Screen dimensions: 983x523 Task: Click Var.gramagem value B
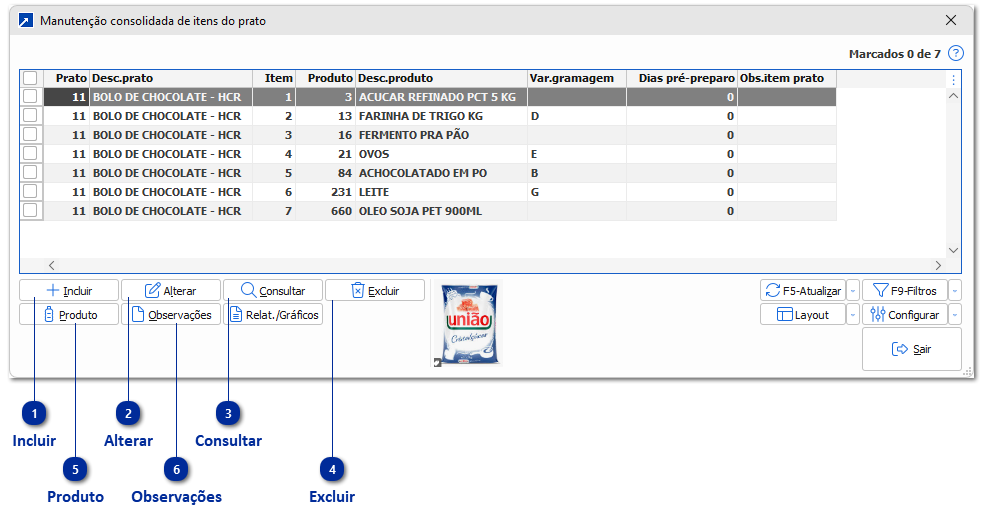pos(577,172)
